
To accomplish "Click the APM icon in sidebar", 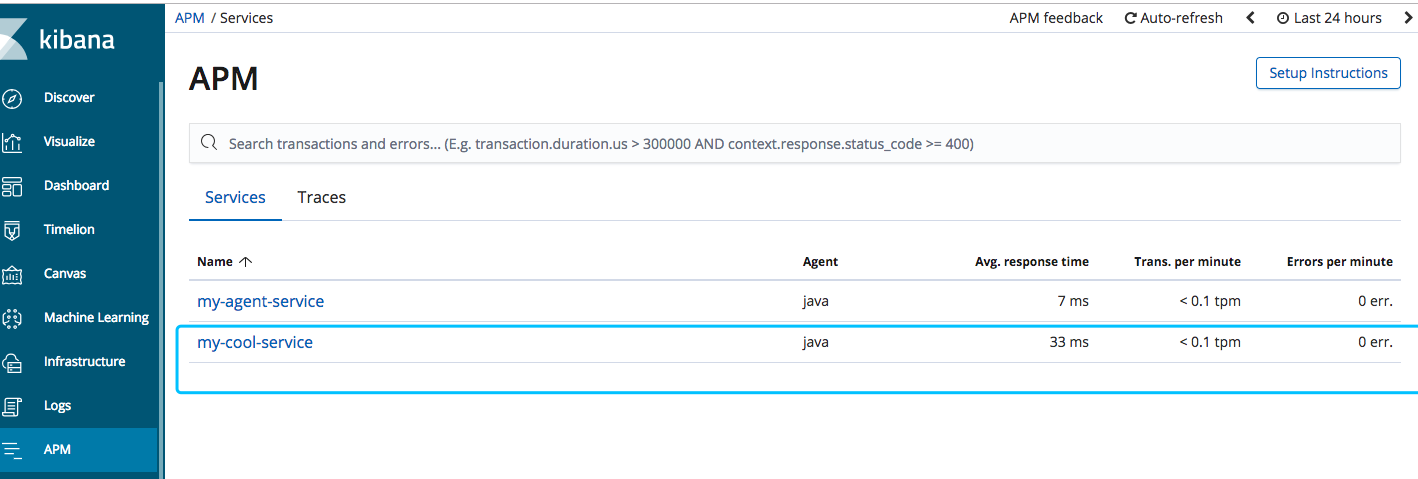I will click(x=12, y=450).
